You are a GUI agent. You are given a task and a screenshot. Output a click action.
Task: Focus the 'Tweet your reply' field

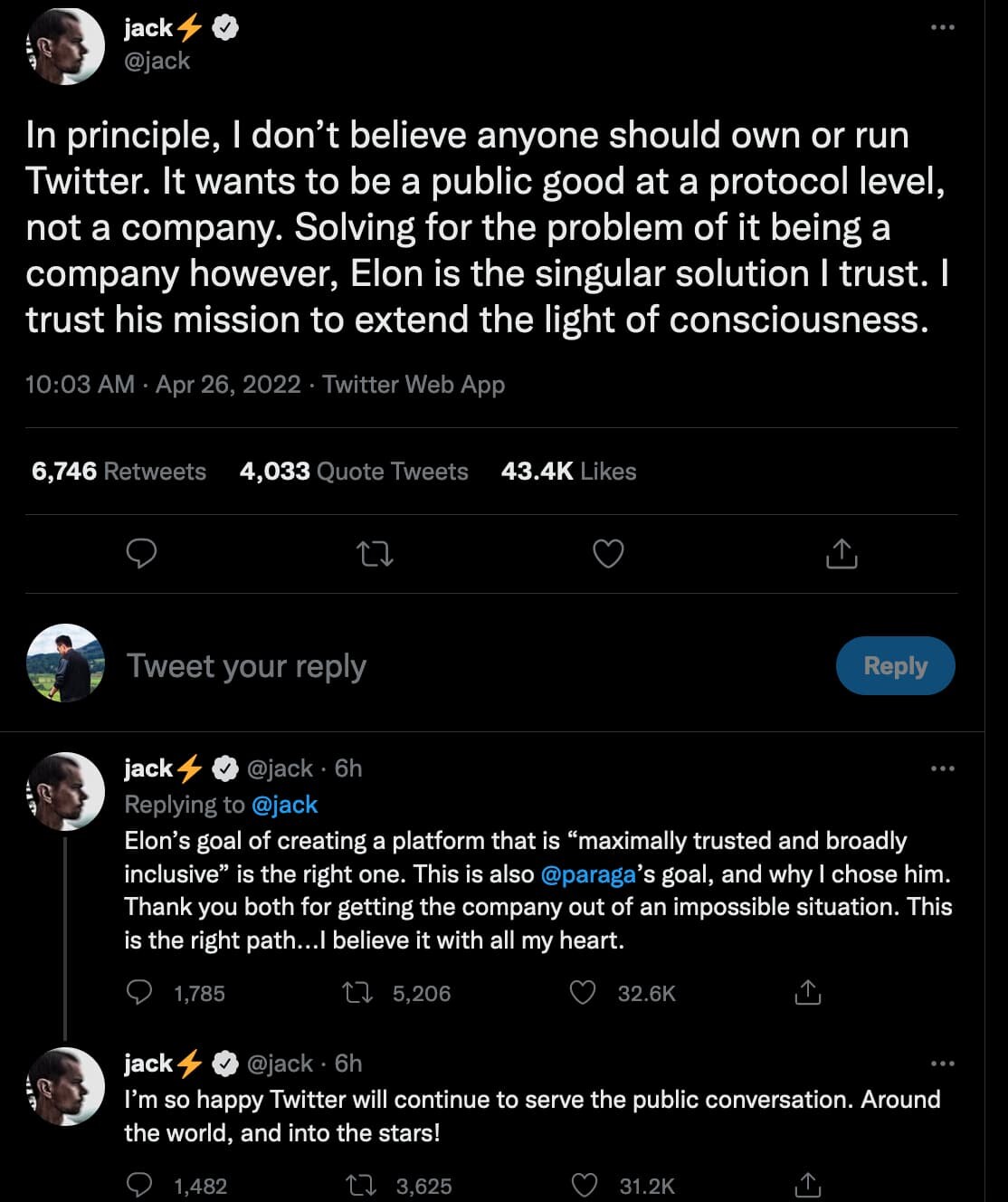pos(246,665)
